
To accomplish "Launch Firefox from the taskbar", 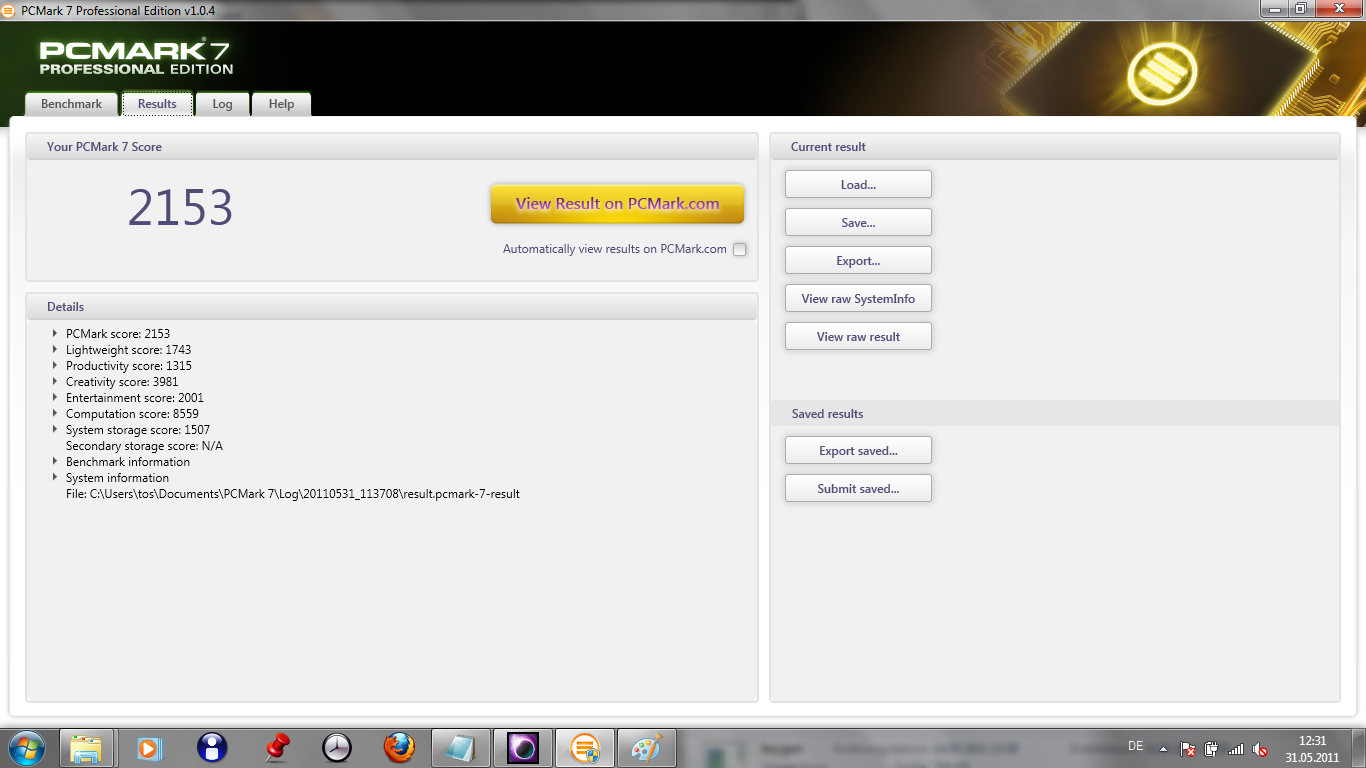I will 399,747.
